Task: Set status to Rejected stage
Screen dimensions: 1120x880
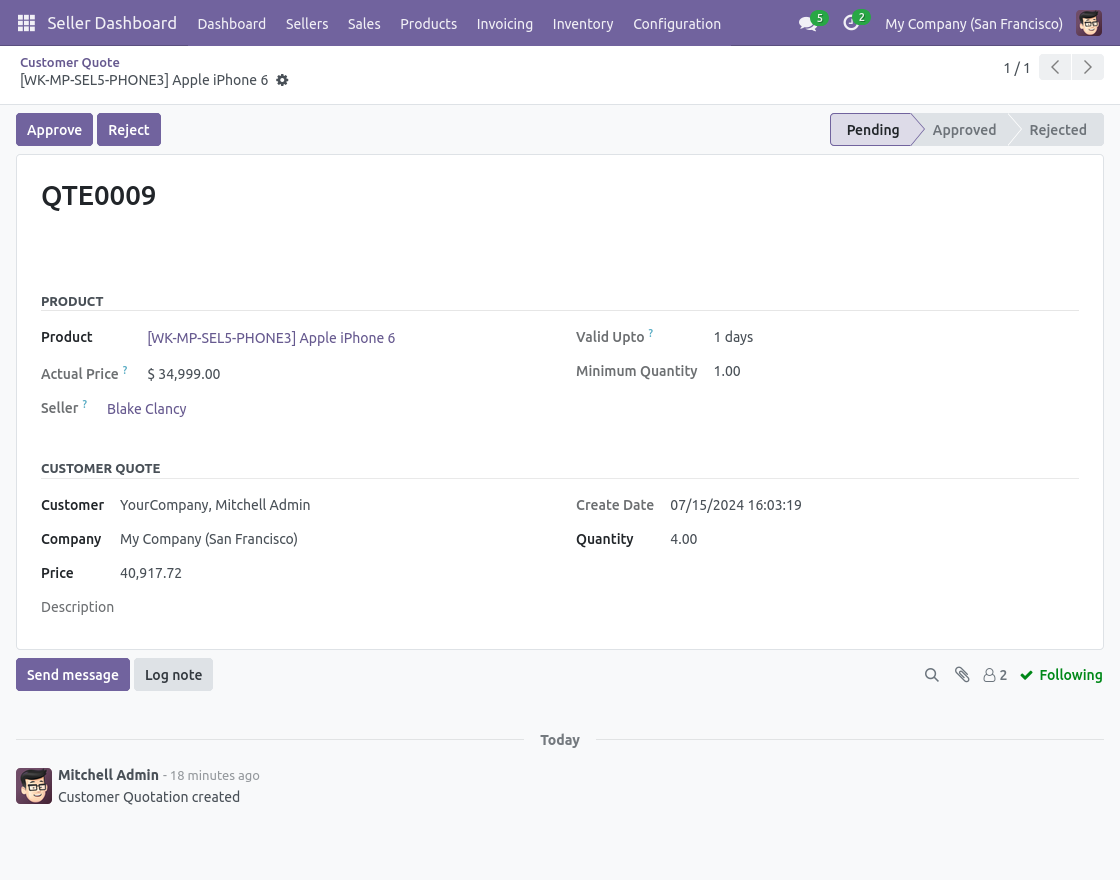Action: point(1057,130)
